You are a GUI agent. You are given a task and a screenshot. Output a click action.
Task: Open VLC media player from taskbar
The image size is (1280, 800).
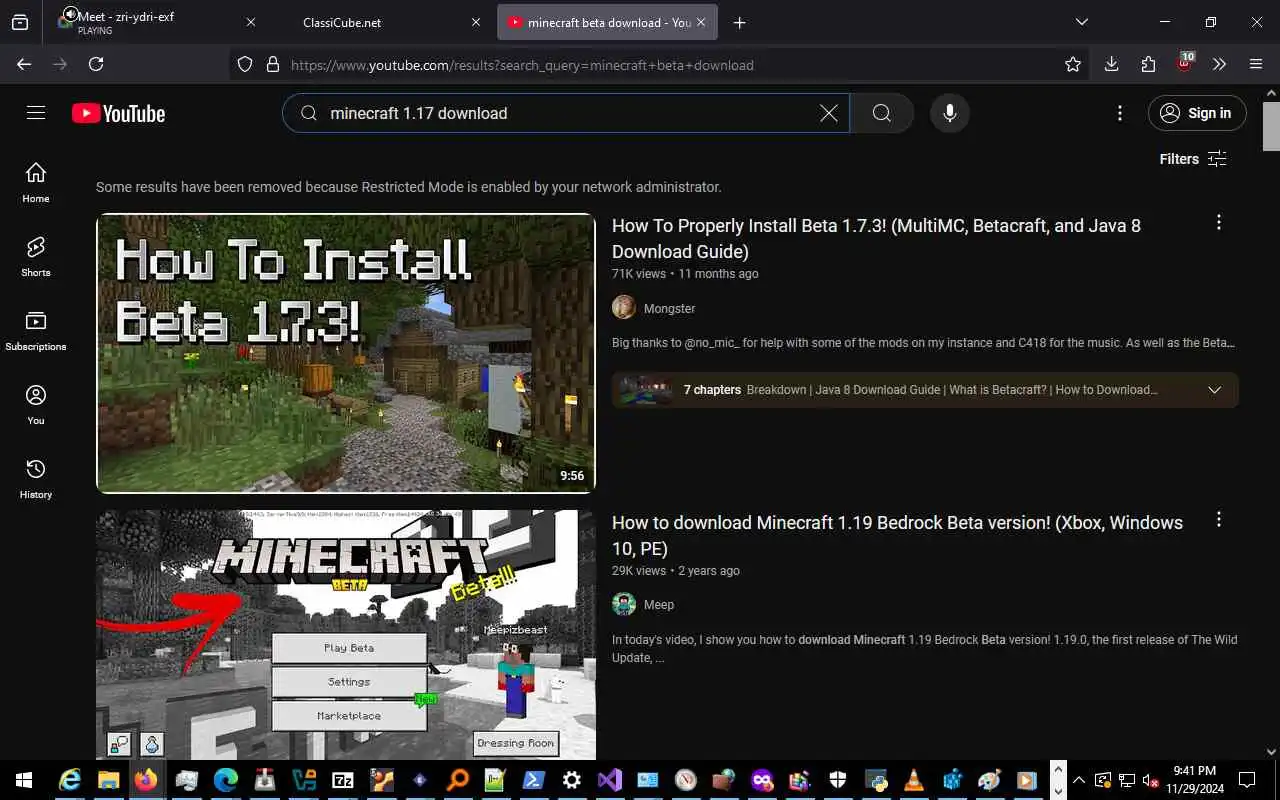913,780
